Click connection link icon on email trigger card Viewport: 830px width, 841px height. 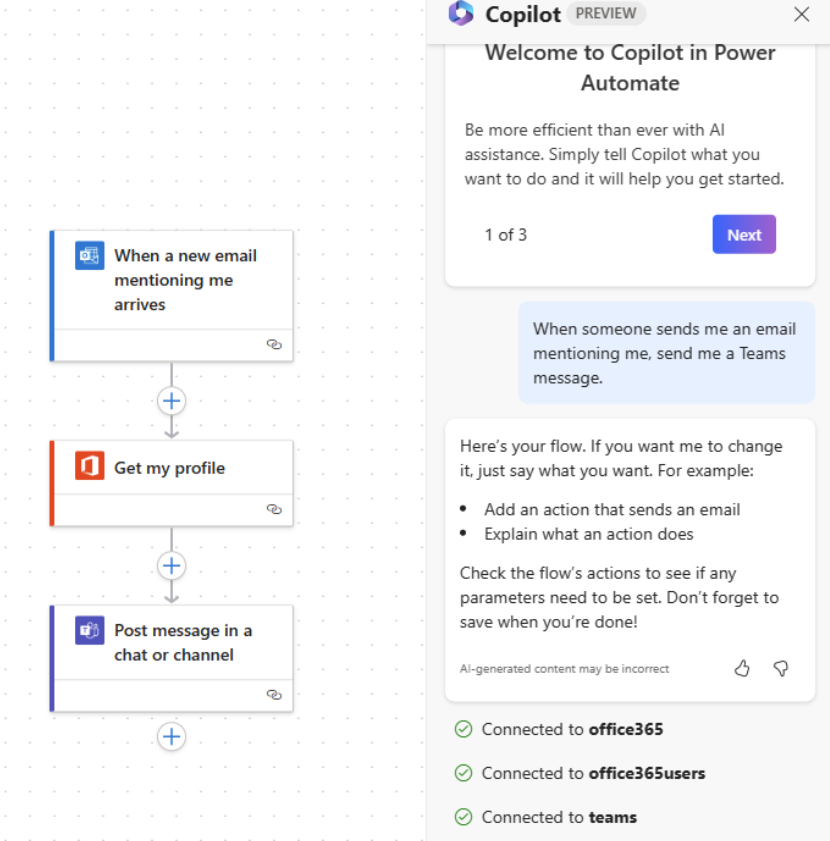click(274, 344)
